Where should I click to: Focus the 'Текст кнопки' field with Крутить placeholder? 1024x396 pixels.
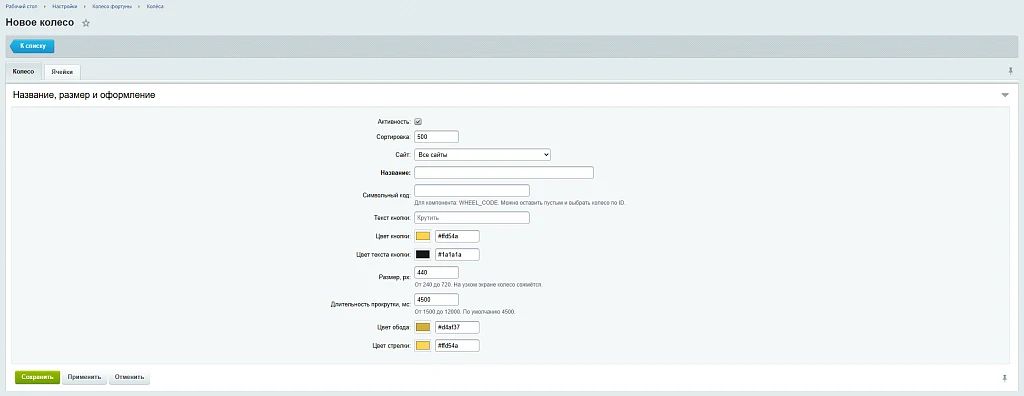tap(472, 218)
